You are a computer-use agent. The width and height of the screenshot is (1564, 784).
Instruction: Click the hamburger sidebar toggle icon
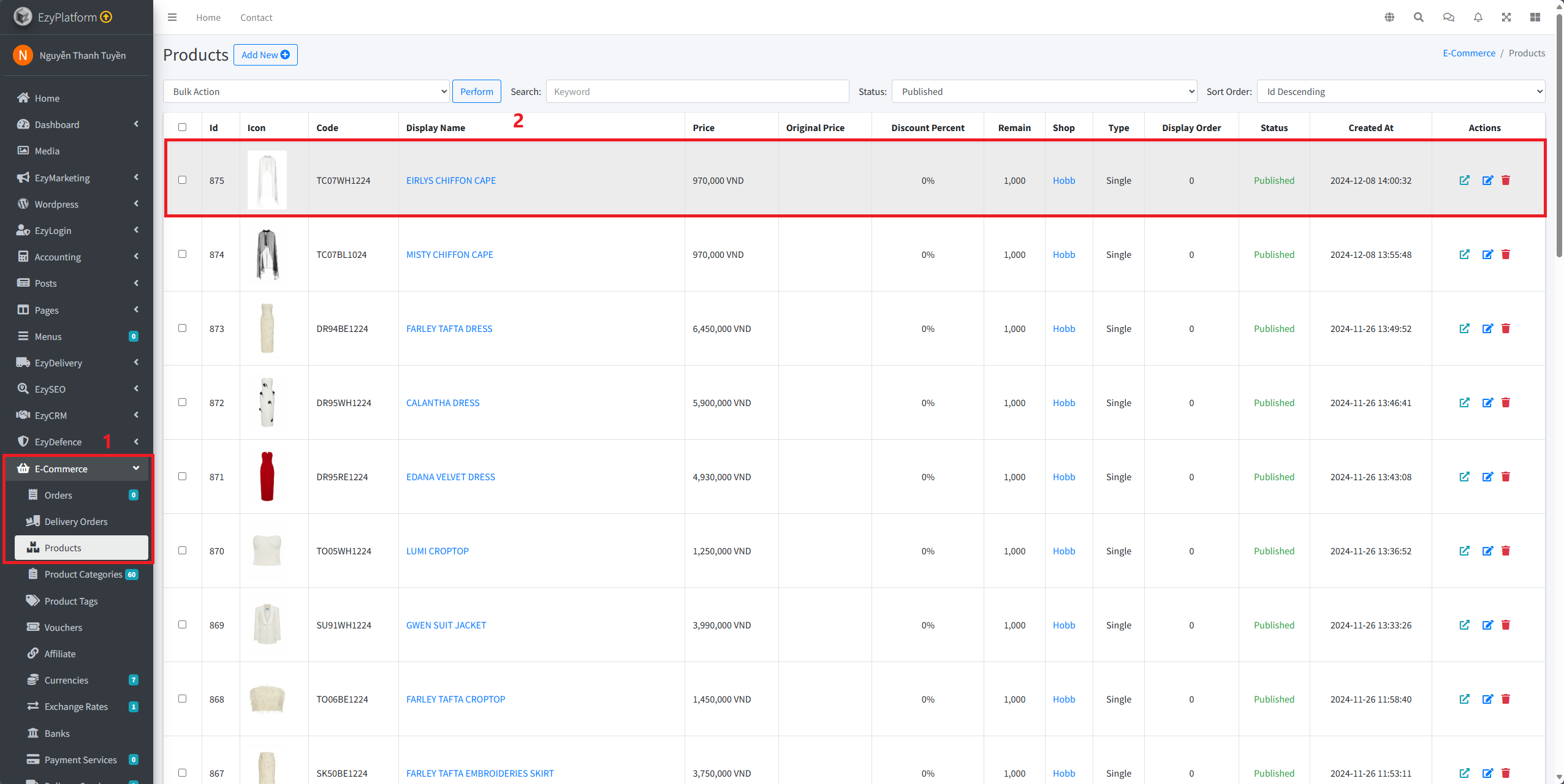click(172, 17)
